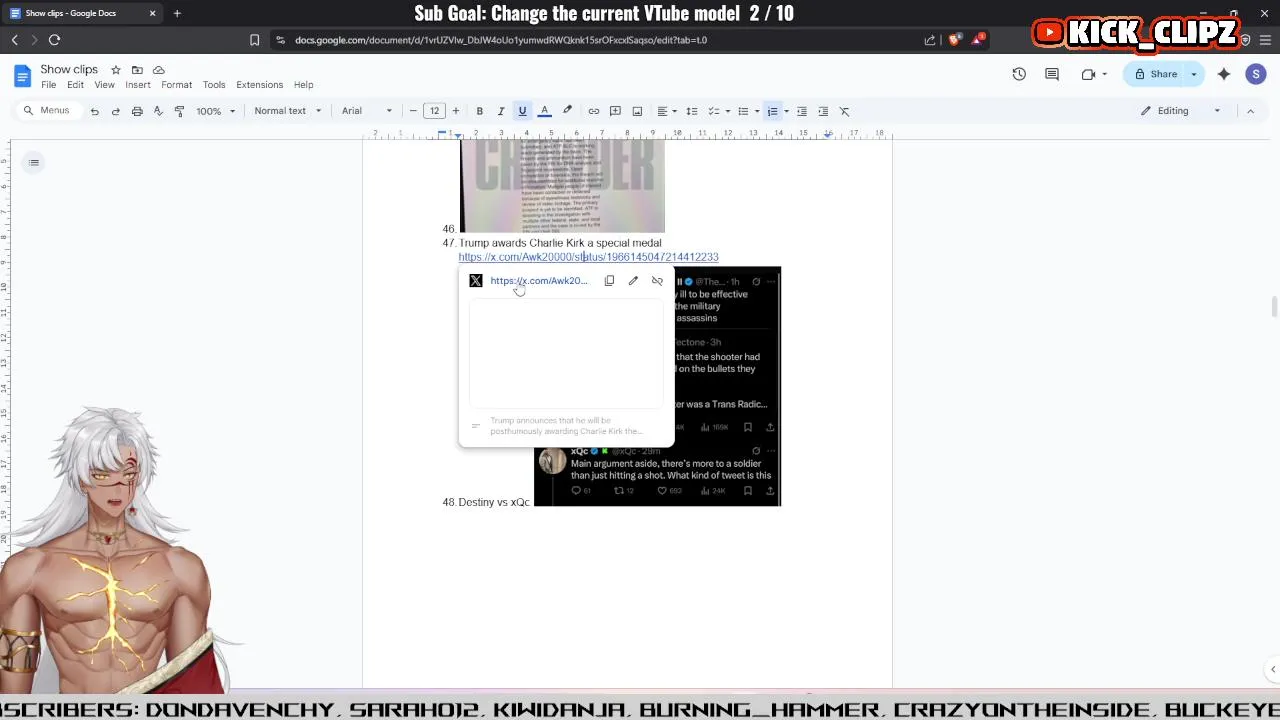Collapse the toolbar with the chevron

(x=1250, y=111)
